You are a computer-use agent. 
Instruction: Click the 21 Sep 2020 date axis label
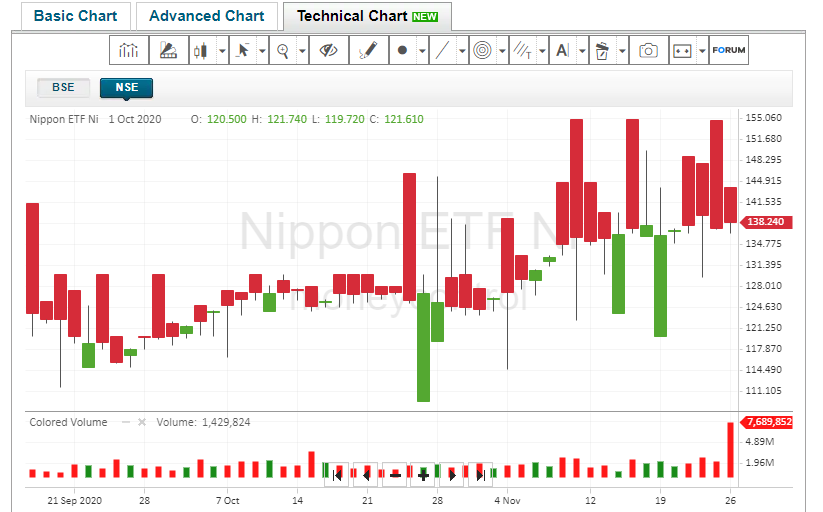click(x=75, y=500)
